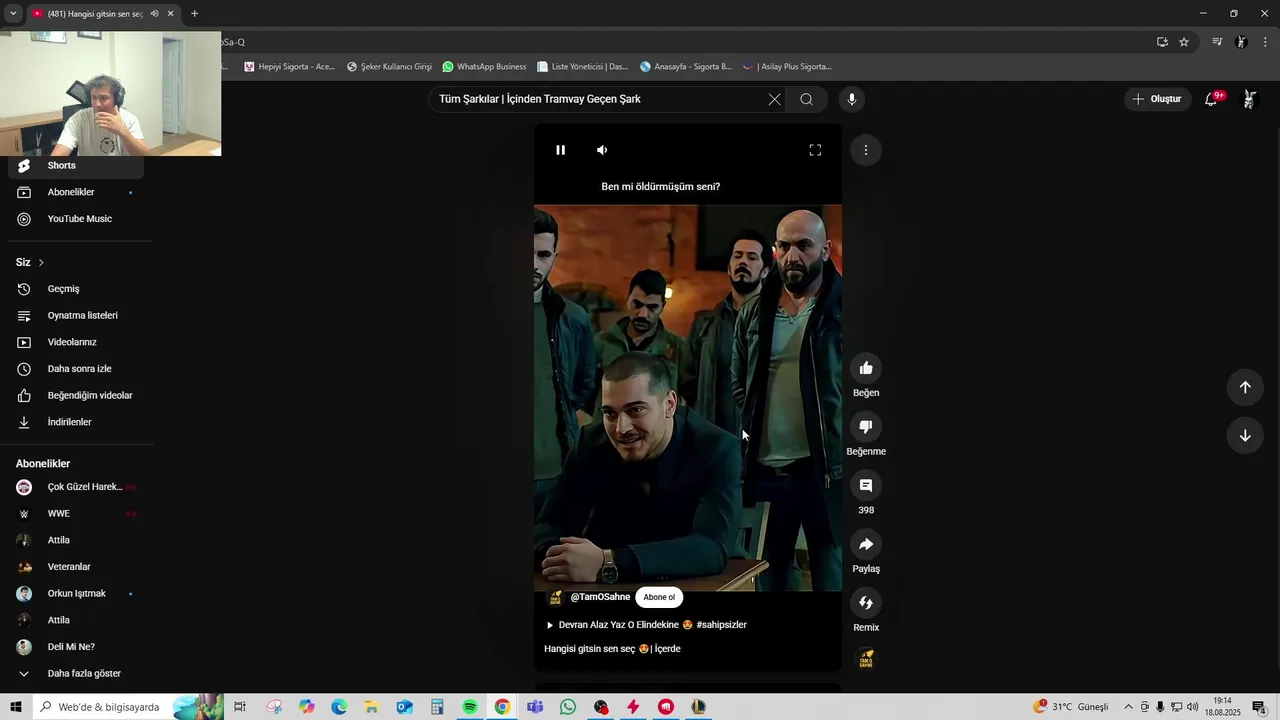Dislike the short with Beğenme button
The image size is (1280, 720).
[866, 427]
